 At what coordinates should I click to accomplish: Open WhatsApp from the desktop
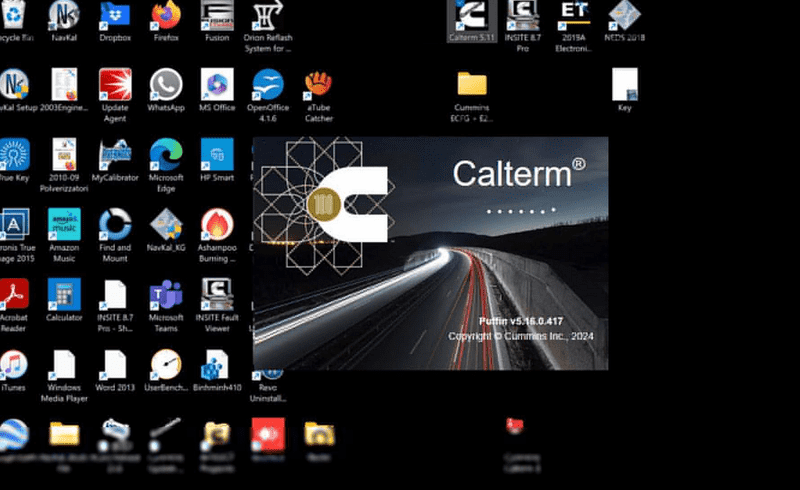tap(166, 90)
